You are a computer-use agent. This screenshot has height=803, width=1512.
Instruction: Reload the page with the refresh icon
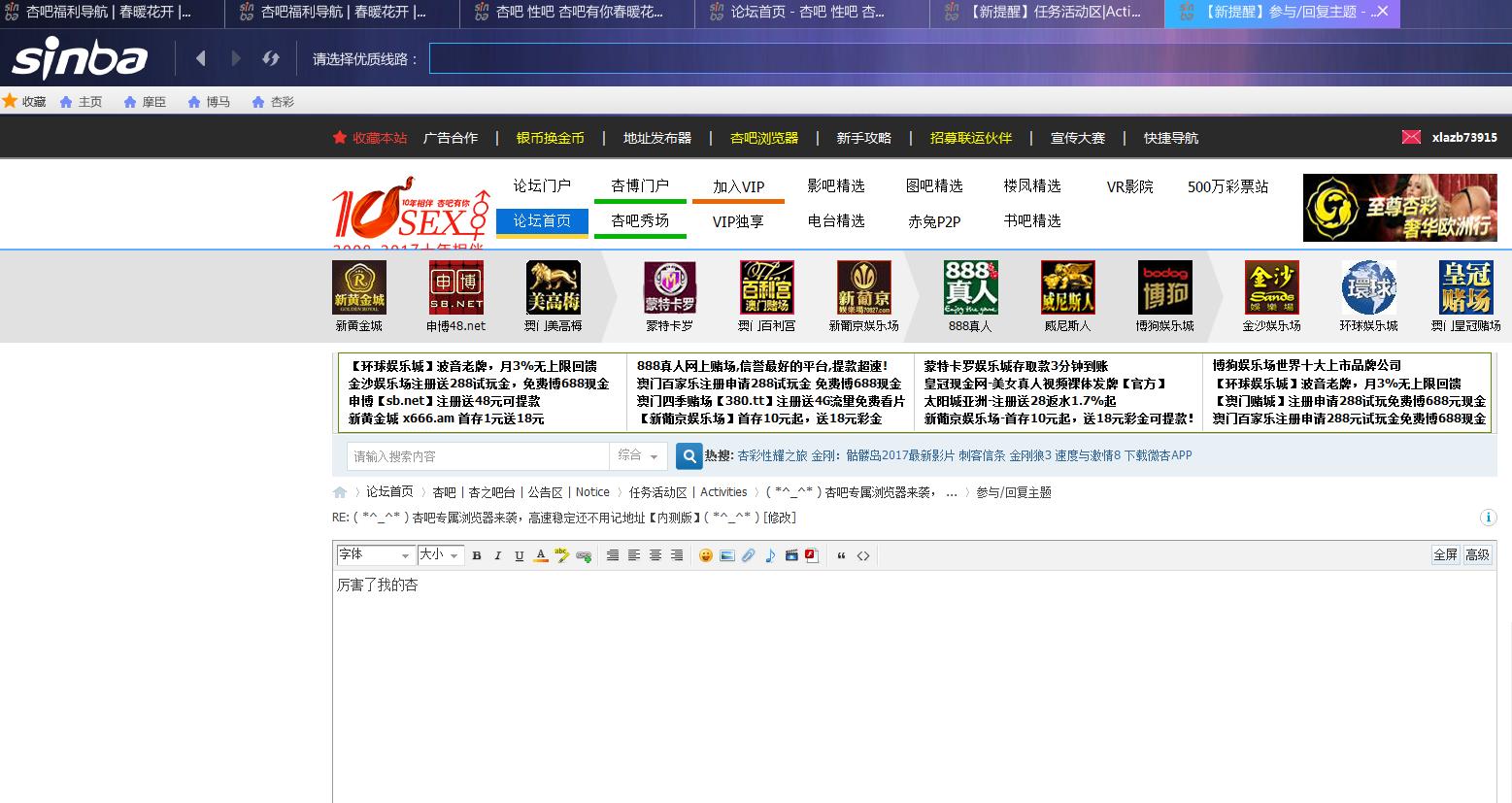tap(271, 58)
